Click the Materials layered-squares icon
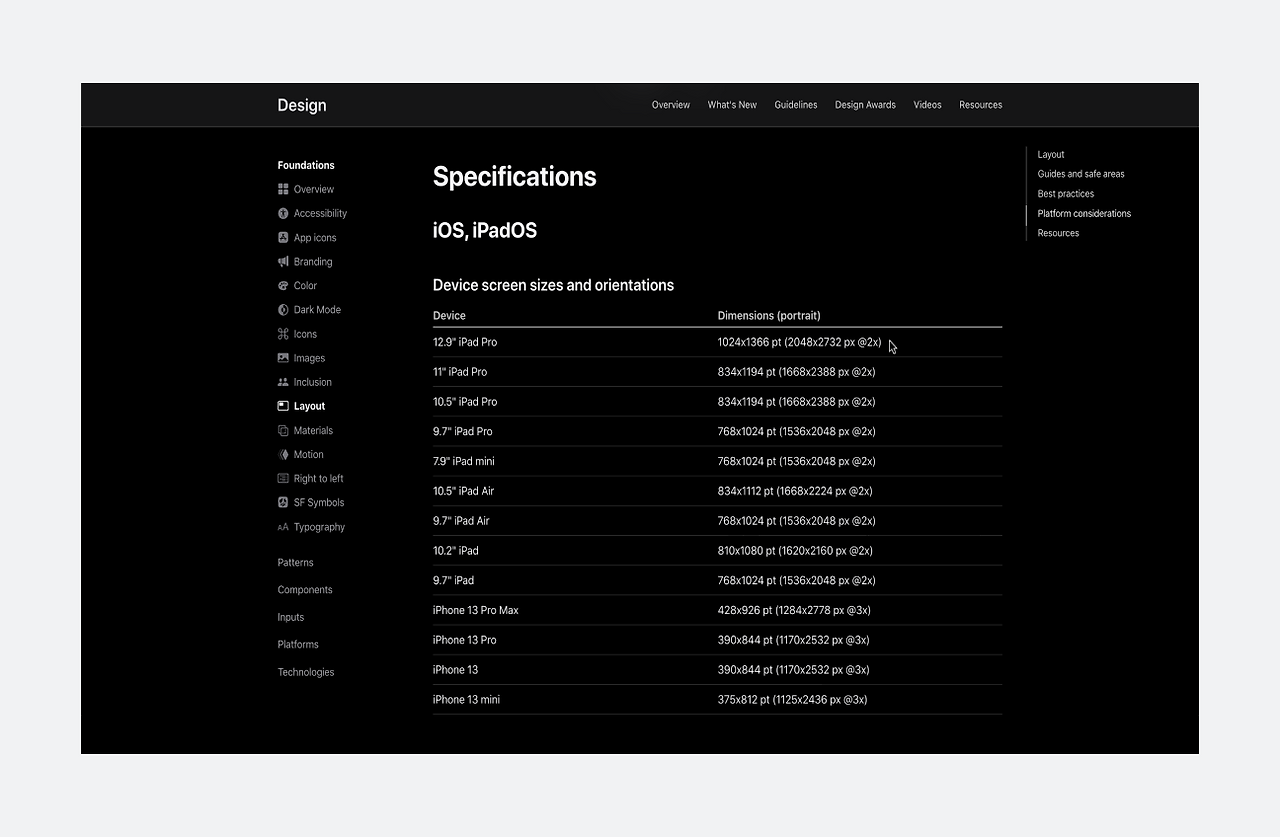 pos(283,430)
